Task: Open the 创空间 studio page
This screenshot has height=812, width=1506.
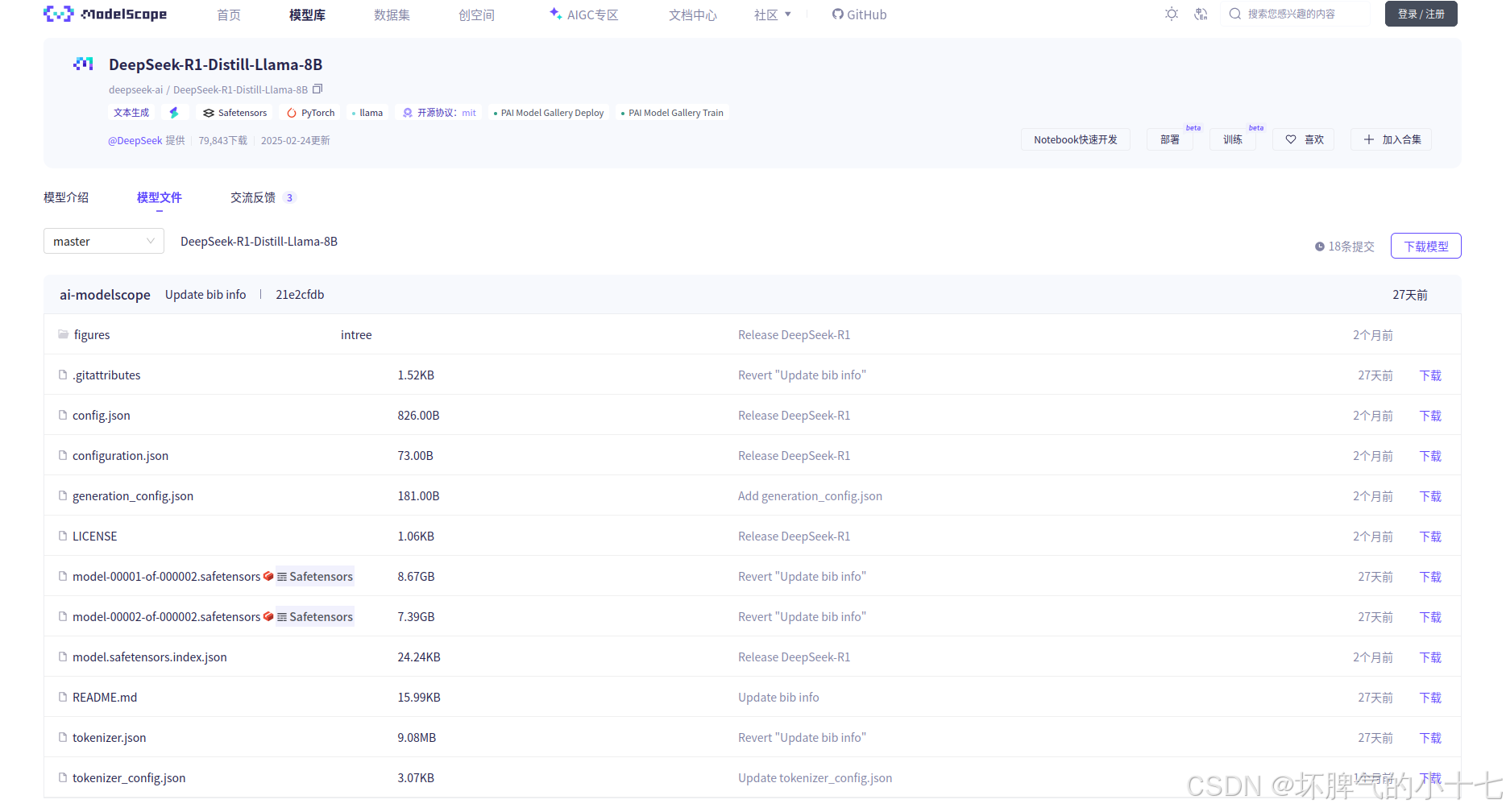Action: [476, 14]
